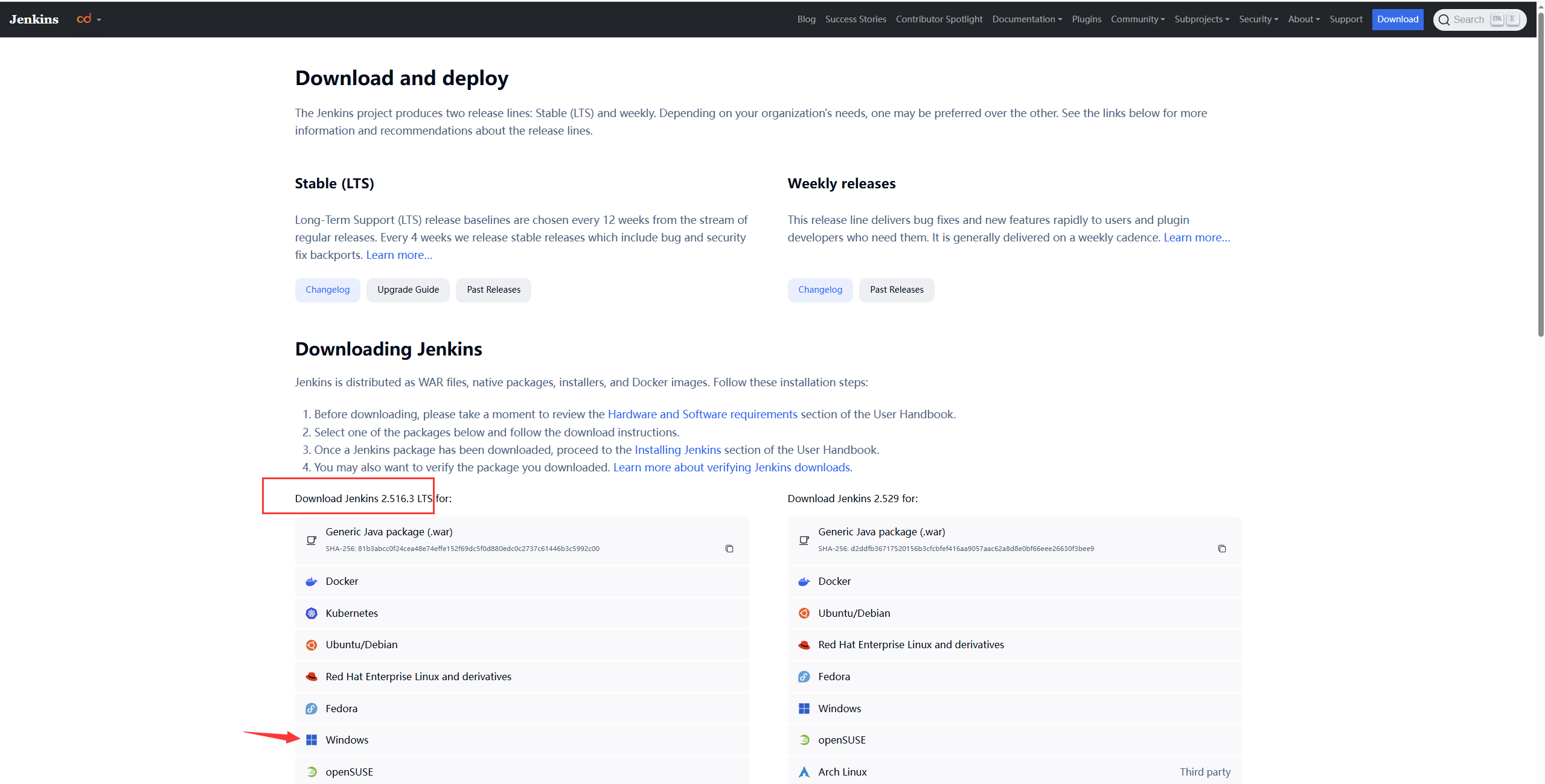Click the page vertical scrollbar
Image resolution: width=1545 pixels, height=784 pixels.
(1540, 175)
